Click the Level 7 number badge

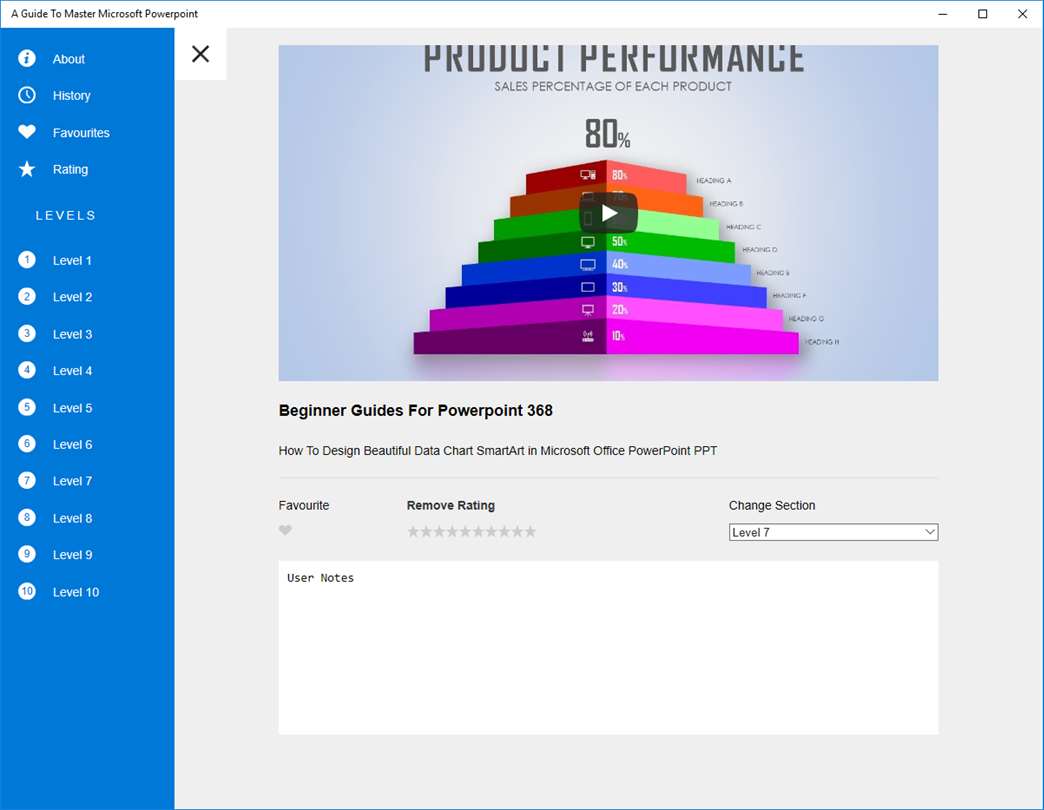pos(27,481)
